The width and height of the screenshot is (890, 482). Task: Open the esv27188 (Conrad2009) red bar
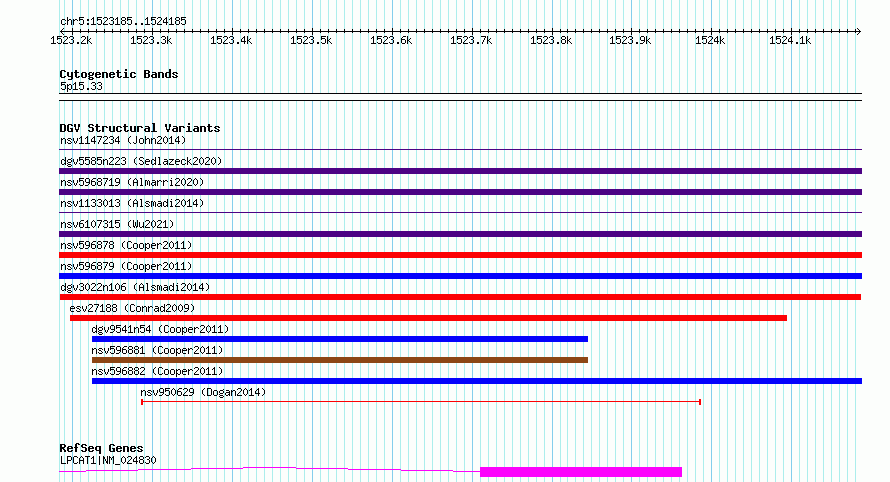click(428, 318)
